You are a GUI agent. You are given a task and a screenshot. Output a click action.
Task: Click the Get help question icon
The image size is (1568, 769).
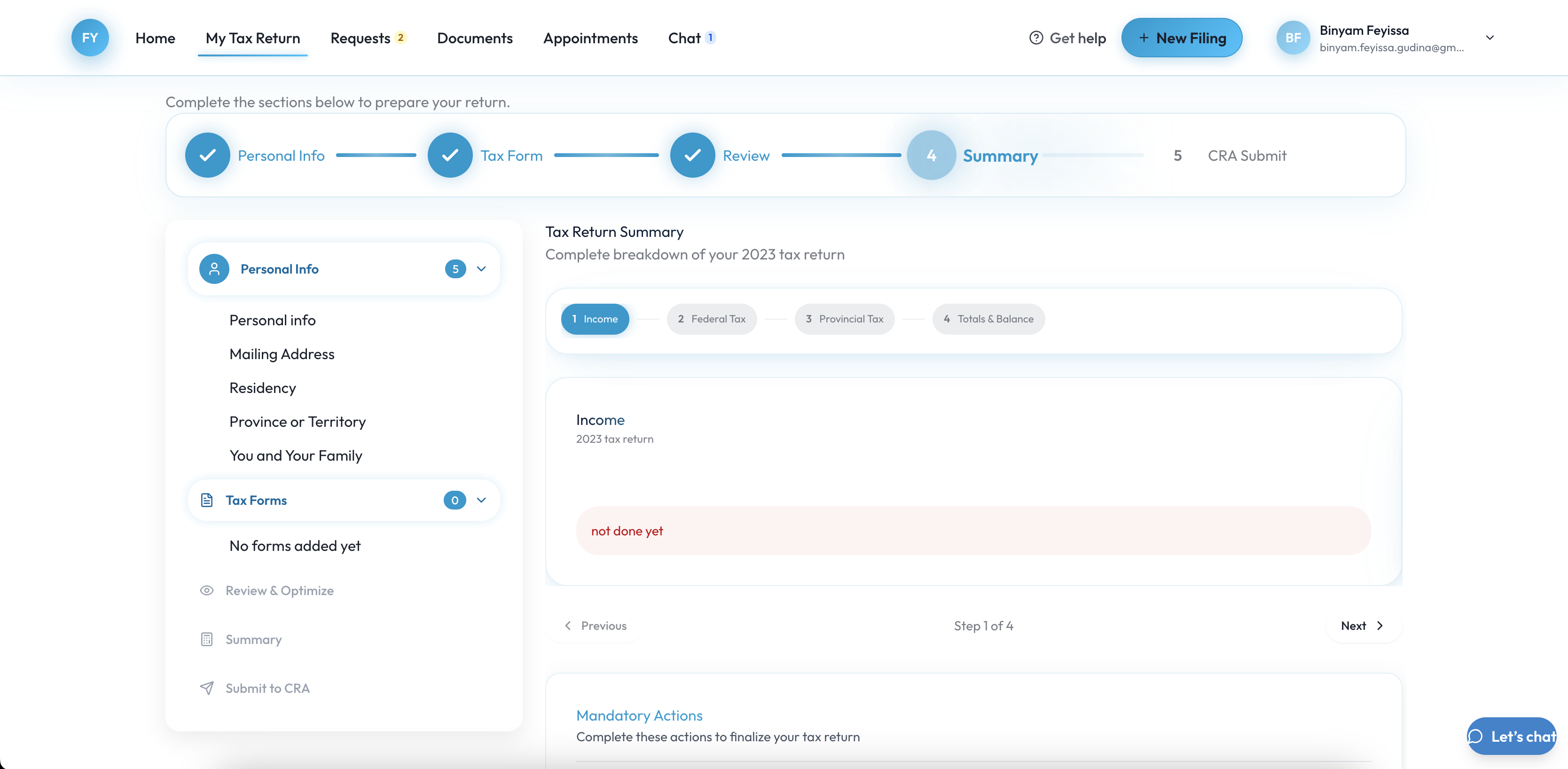[x=1035, y=38]
